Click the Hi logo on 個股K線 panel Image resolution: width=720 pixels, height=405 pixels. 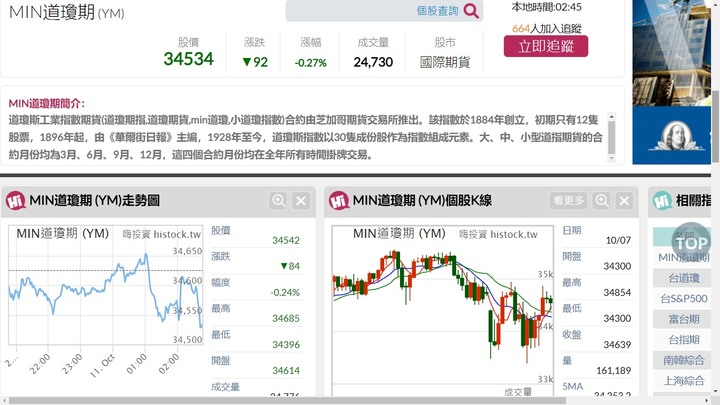coord(339,201)
